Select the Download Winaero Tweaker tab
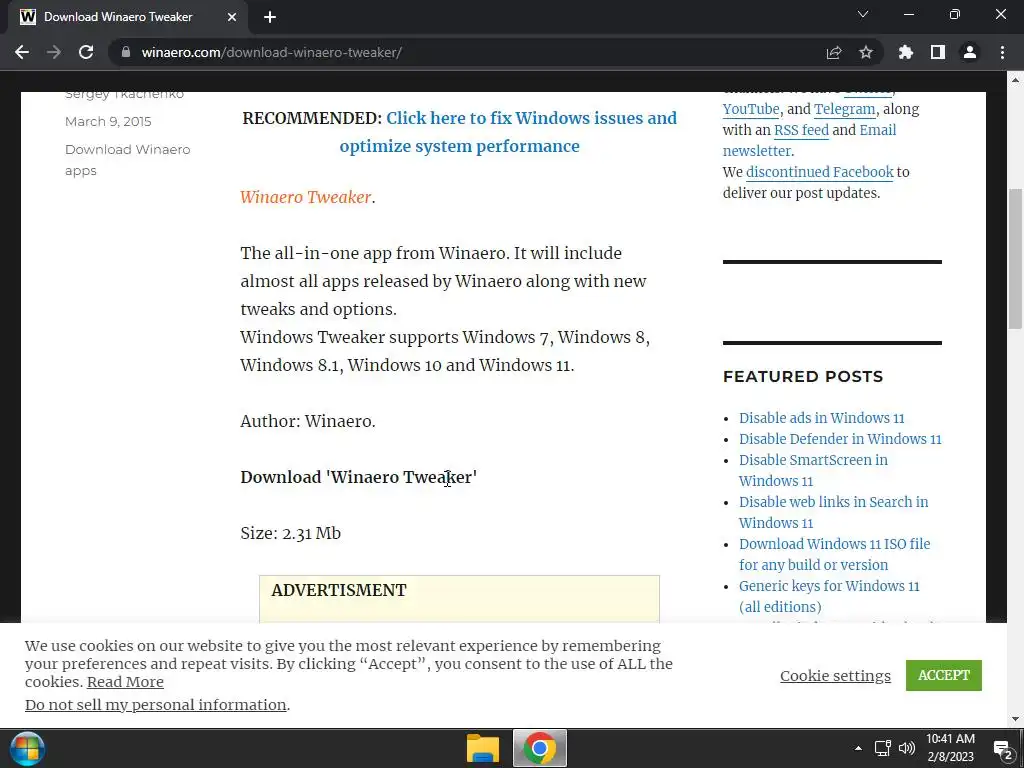The height and width of the screenshot is (768, 1024). tap(127, 17)
